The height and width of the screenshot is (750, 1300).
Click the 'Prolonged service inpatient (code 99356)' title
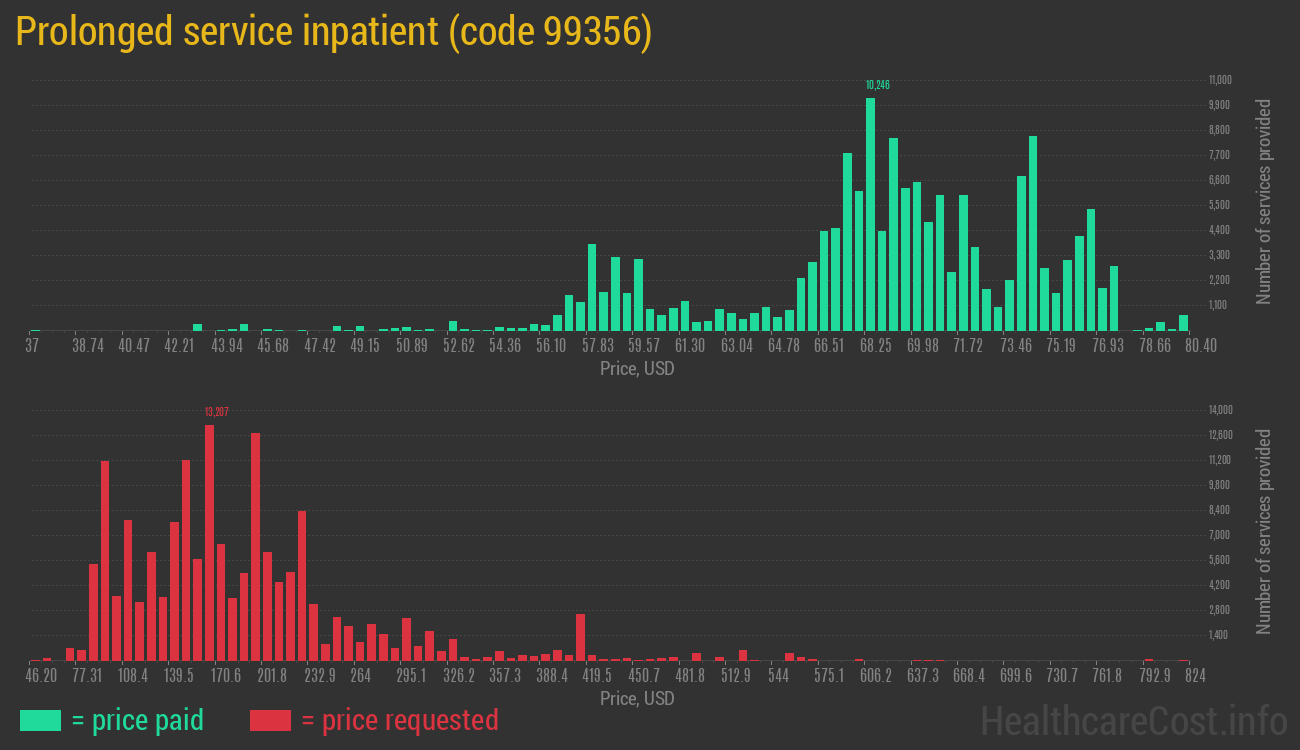(334, 32)
